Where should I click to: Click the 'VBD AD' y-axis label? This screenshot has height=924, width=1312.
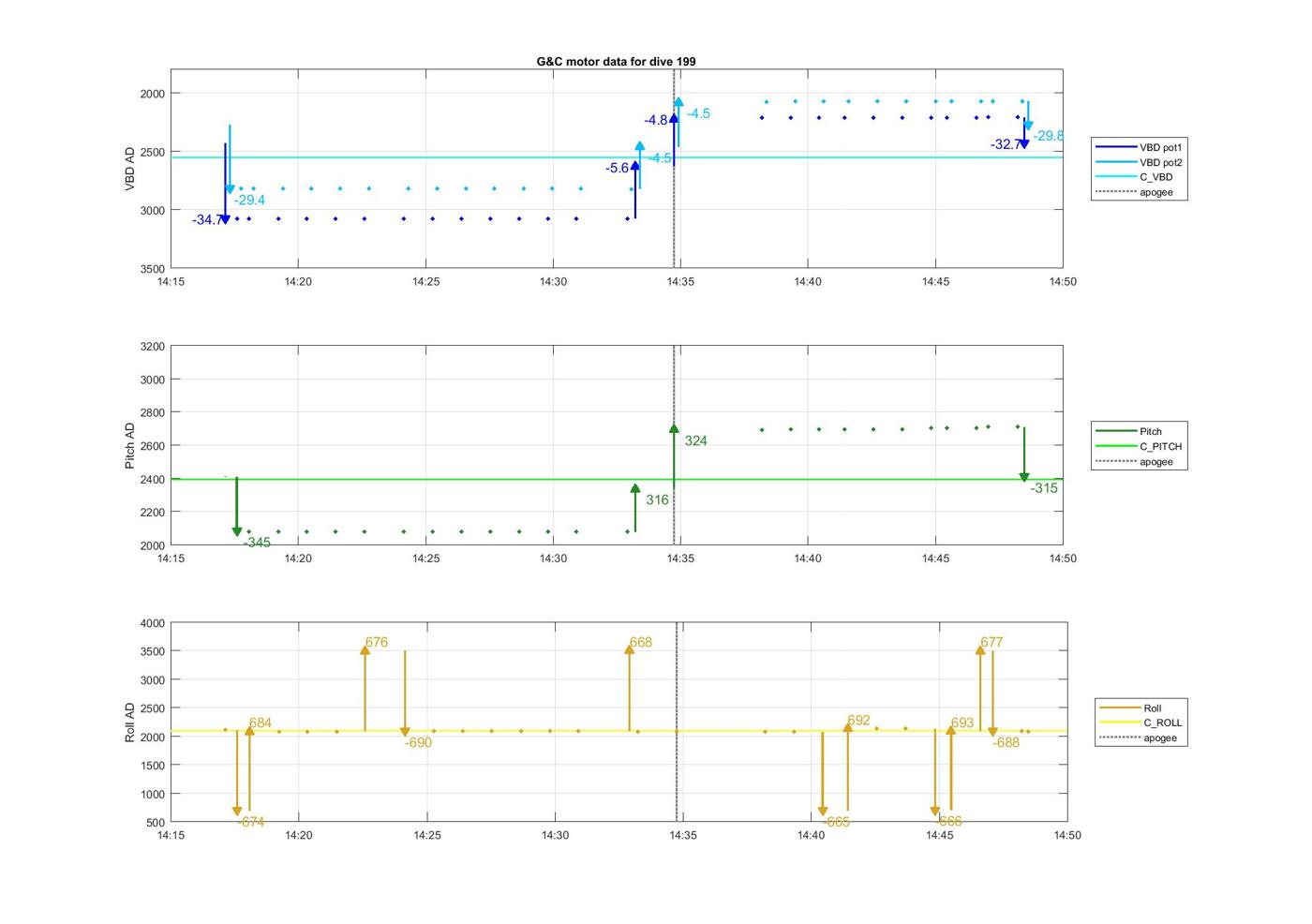tap(130, 169)
